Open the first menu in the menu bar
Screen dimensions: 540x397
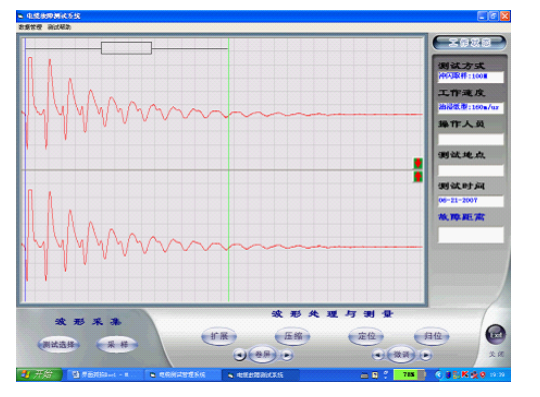pyautogui.click(x=30, y=27)
